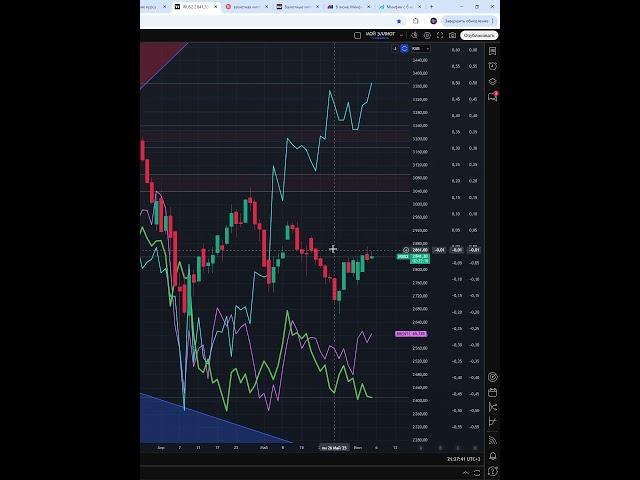This screenshot has width=640, height=480.
Task: Click the chart layout square icon
Action: click(x=358, y=36)
